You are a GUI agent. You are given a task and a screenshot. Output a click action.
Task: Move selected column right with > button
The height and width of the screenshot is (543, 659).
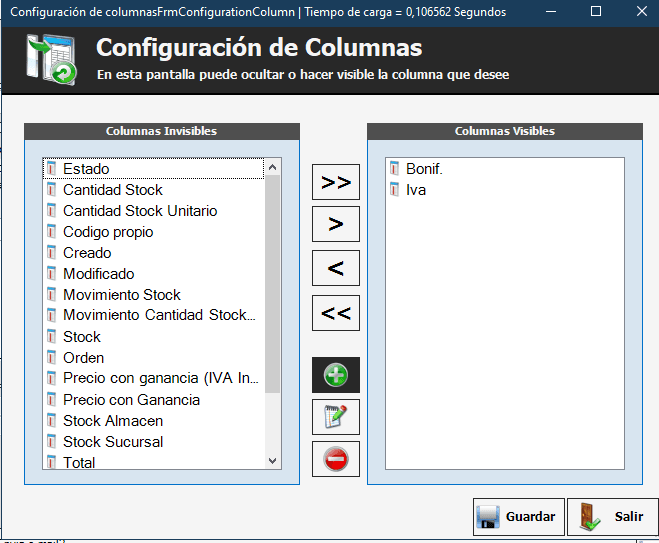click(336, 224)
